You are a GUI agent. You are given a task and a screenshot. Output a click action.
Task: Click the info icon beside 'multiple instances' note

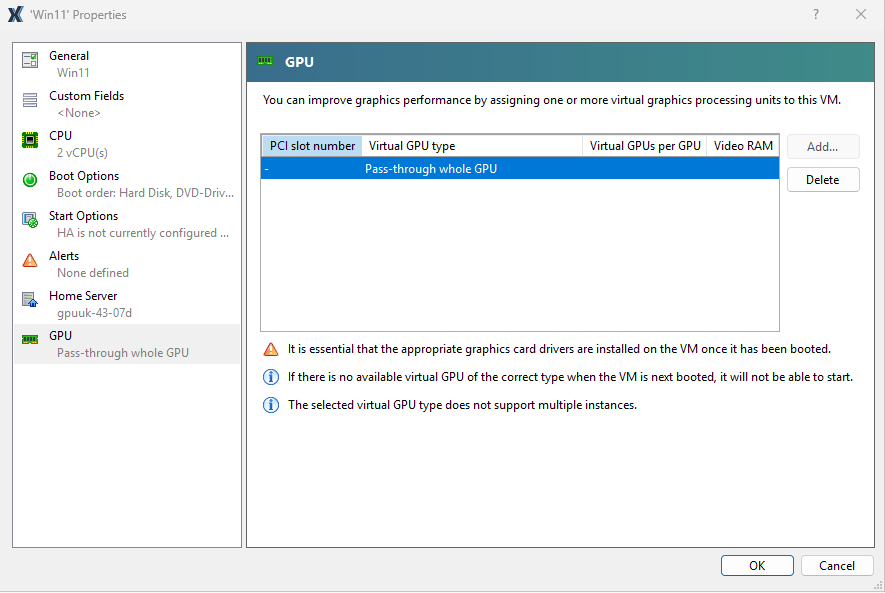click(x=271, y=405)
